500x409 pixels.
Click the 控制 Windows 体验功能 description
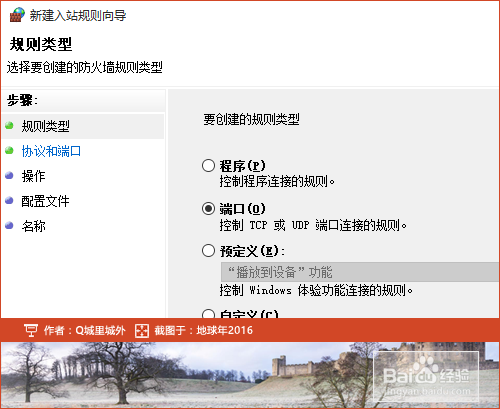[x=316, y=290]
